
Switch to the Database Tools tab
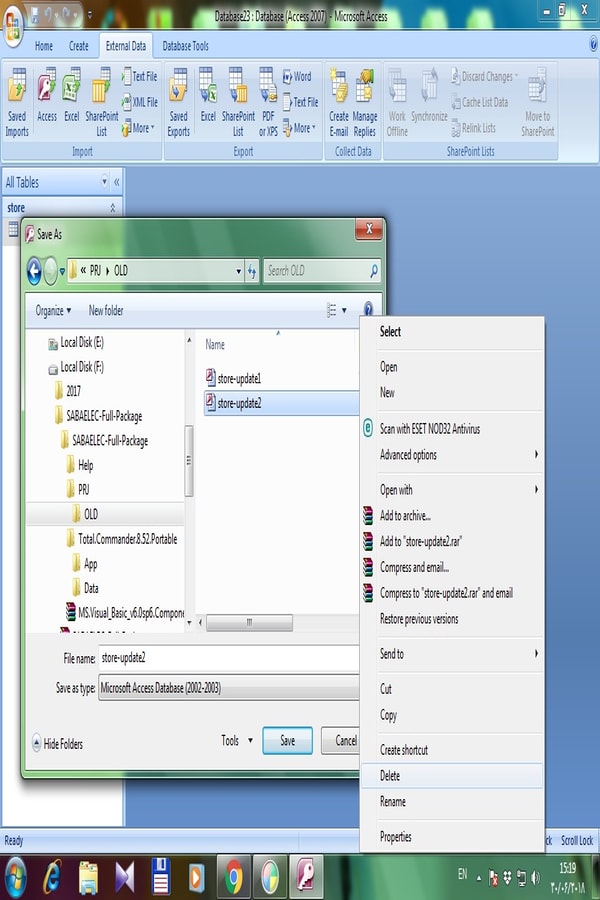[x=185, y=46]
